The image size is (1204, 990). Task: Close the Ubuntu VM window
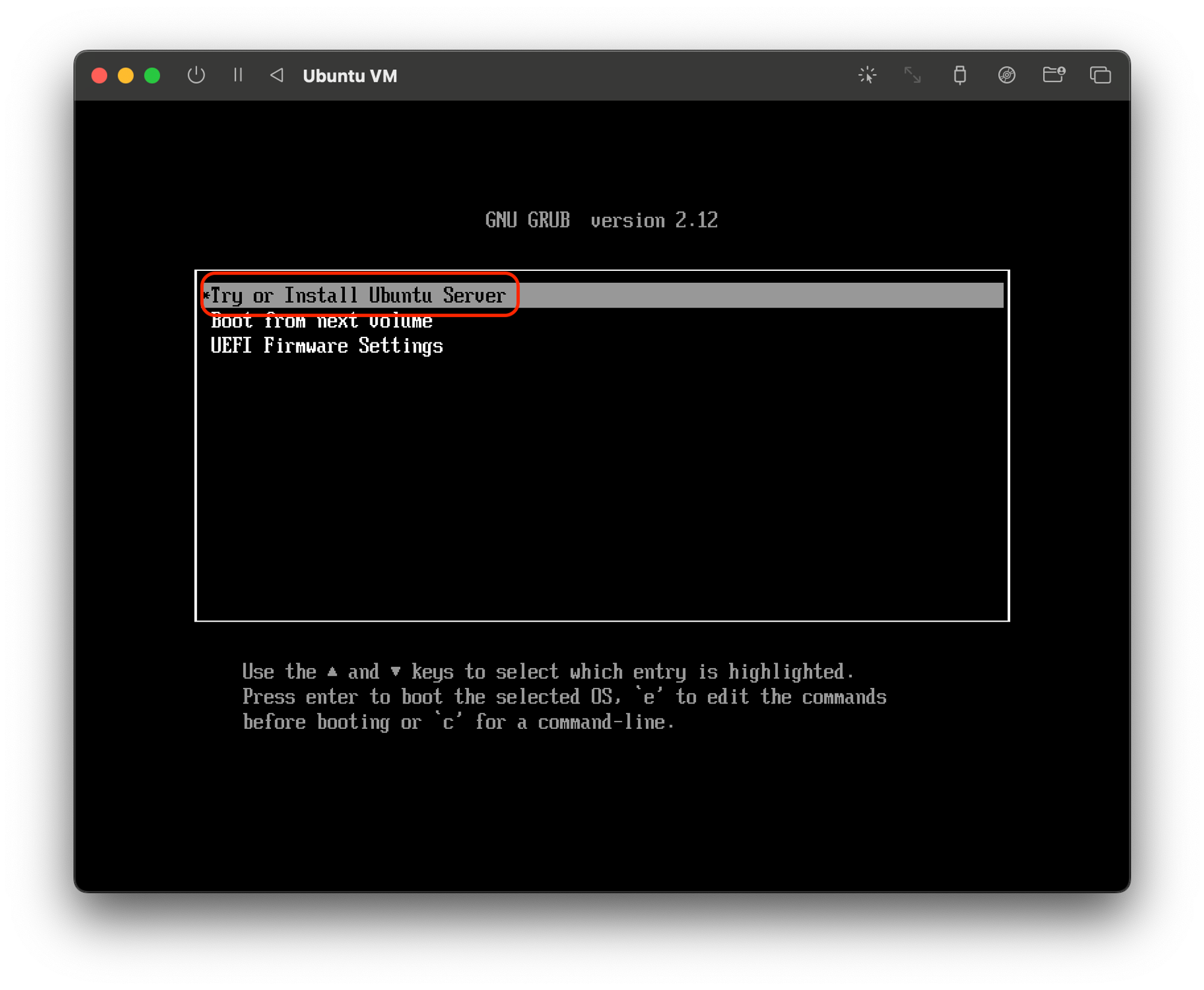(x=99, y=75)
